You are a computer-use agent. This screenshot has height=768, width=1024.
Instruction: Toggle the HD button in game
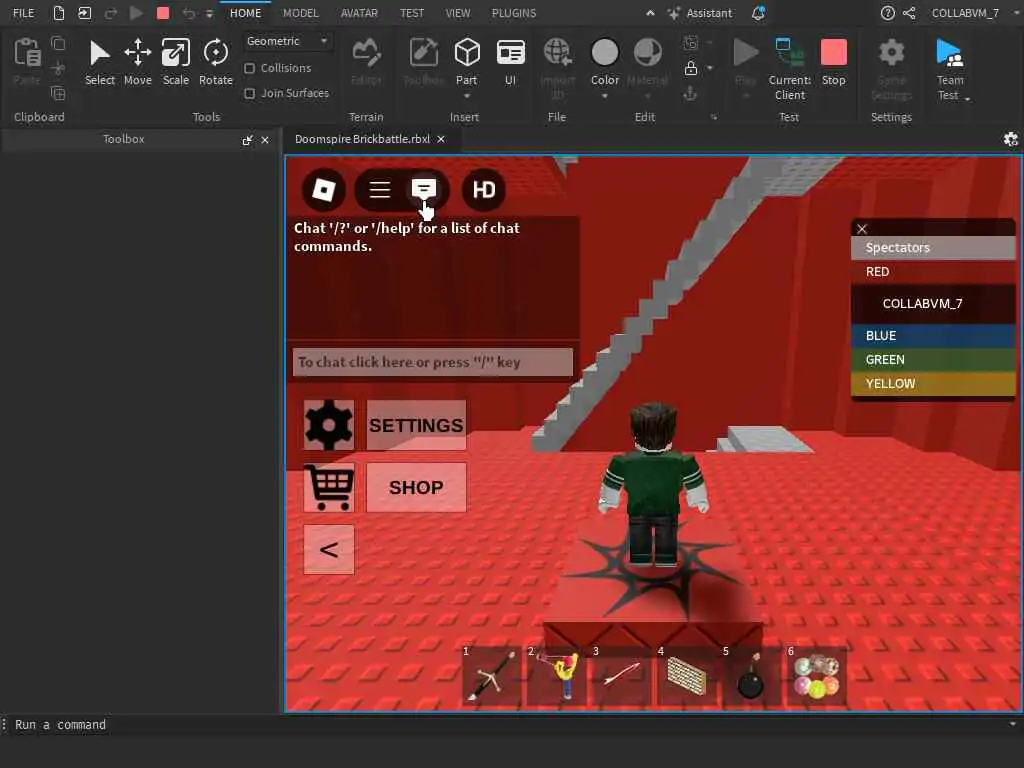click(x=484, y=189)
